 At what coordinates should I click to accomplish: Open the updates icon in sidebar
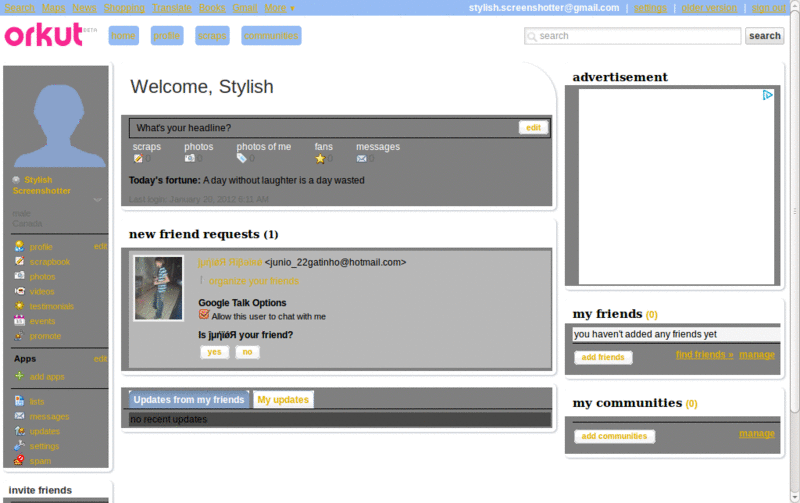(19, 431)
